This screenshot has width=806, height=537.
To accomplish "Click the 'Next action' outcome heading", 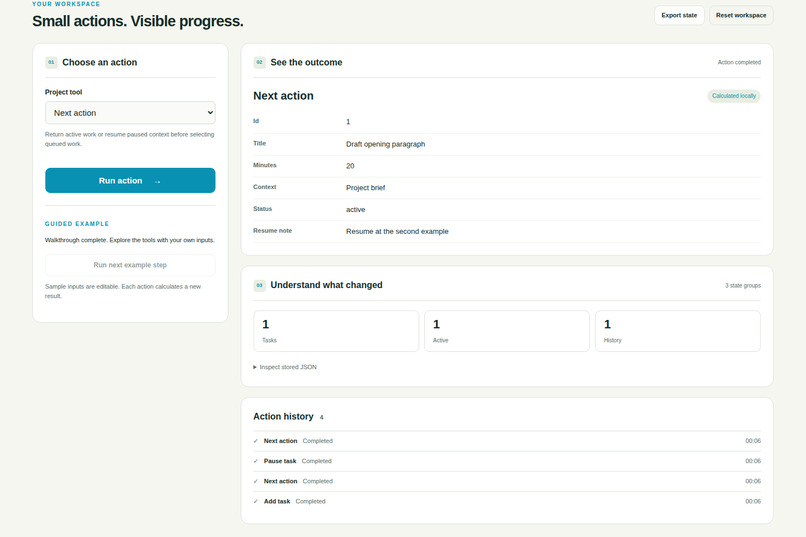I will click(283, 96).
